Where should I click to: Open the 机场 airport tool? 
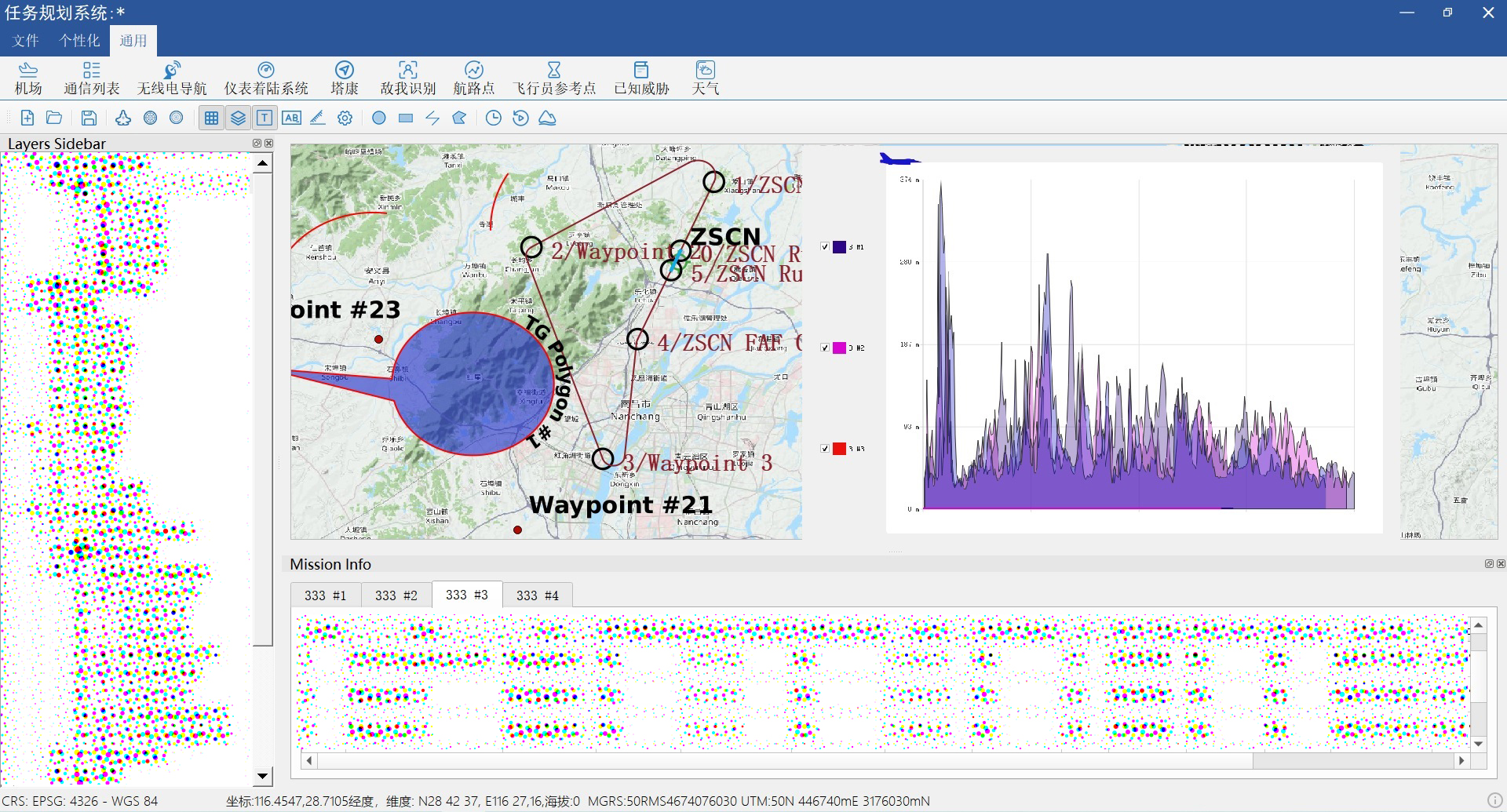(28, 78)
